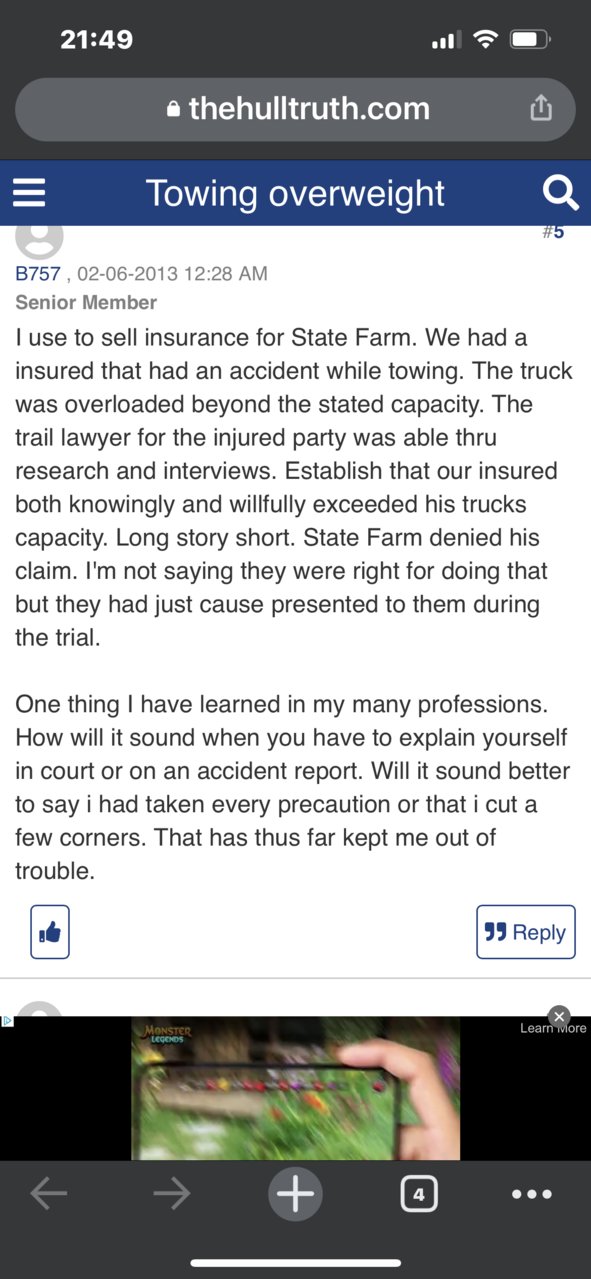Click the AdChoices icon on ad
The height and width of the screenshot is (1279, 591).
point(7,1021)
